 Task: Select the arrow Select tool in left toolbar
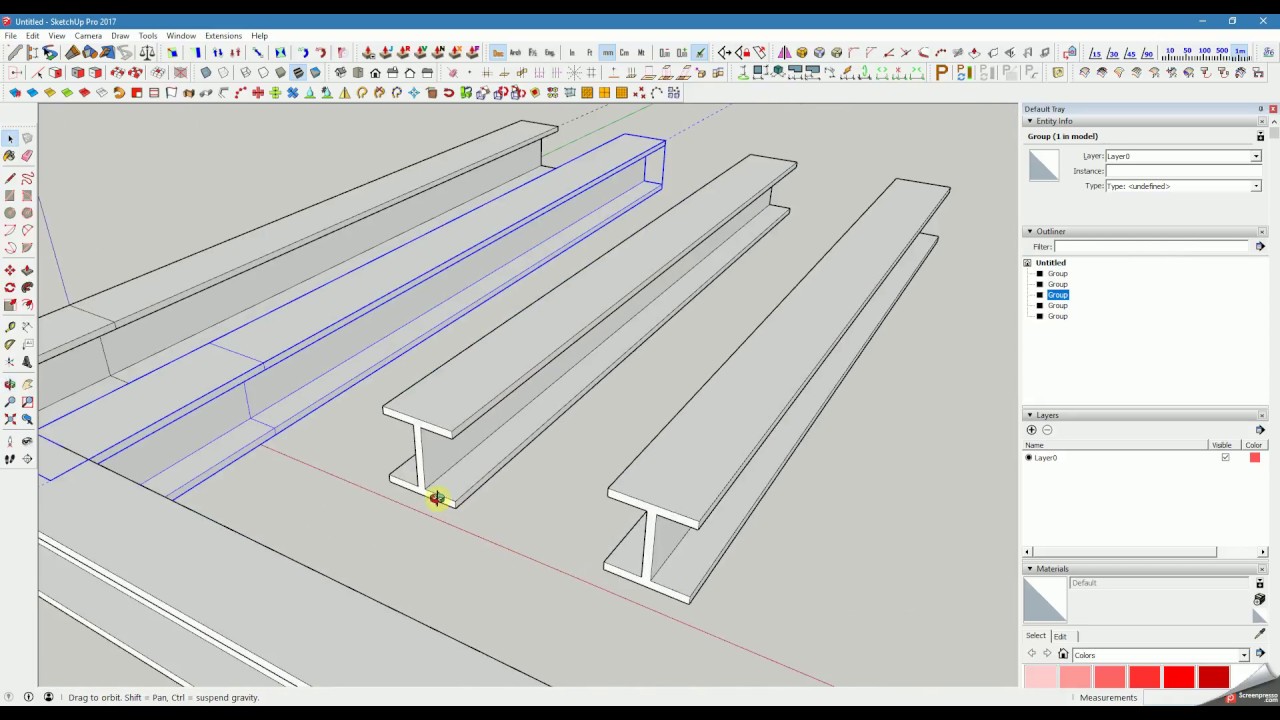tap(10, 138)
